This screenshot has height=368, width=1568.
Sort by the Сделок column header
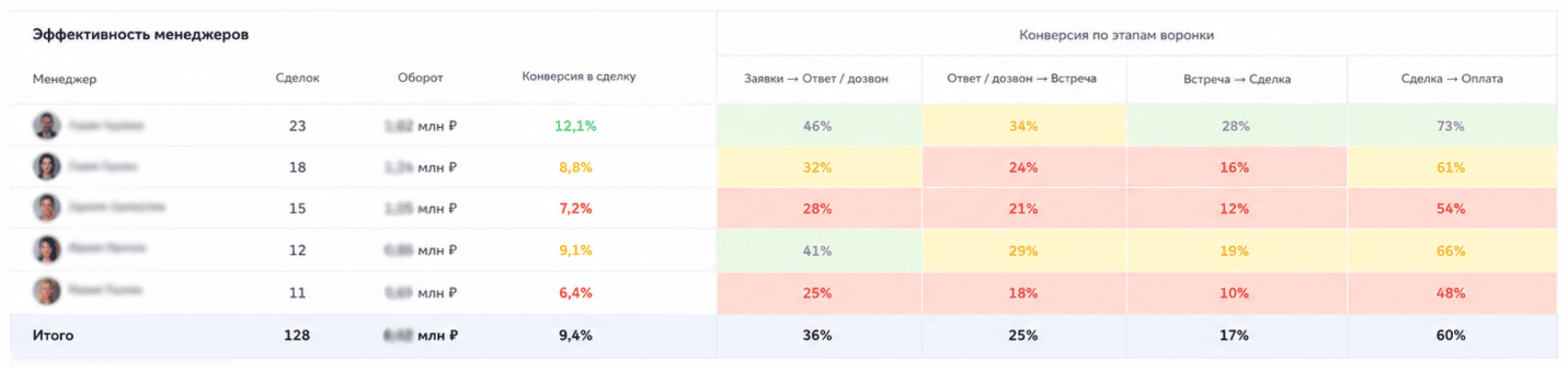(297, 78)
